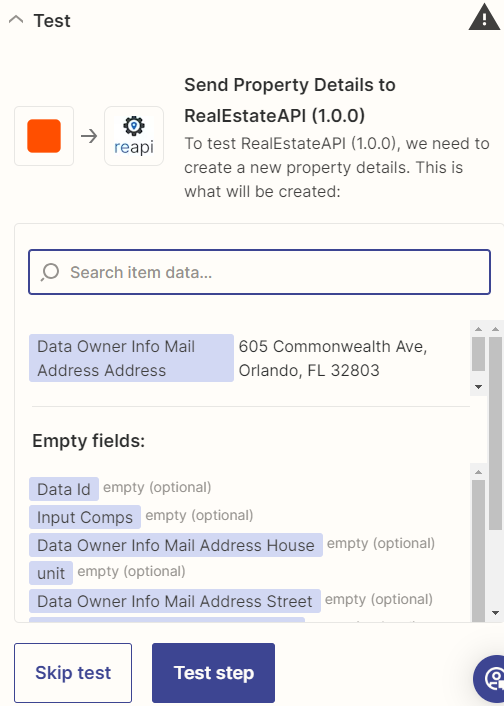
Task: Click the Test step button
Action: [213, 673]
